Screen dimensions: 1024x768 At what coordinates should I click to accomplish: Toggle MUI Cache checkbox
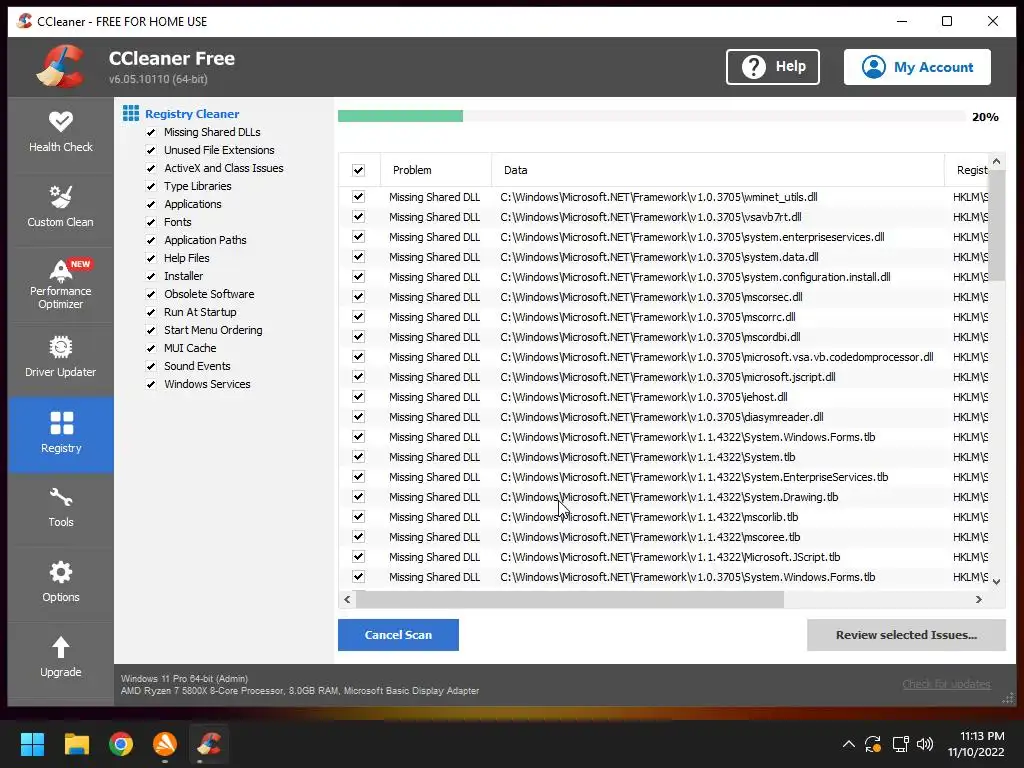point(151,348)
